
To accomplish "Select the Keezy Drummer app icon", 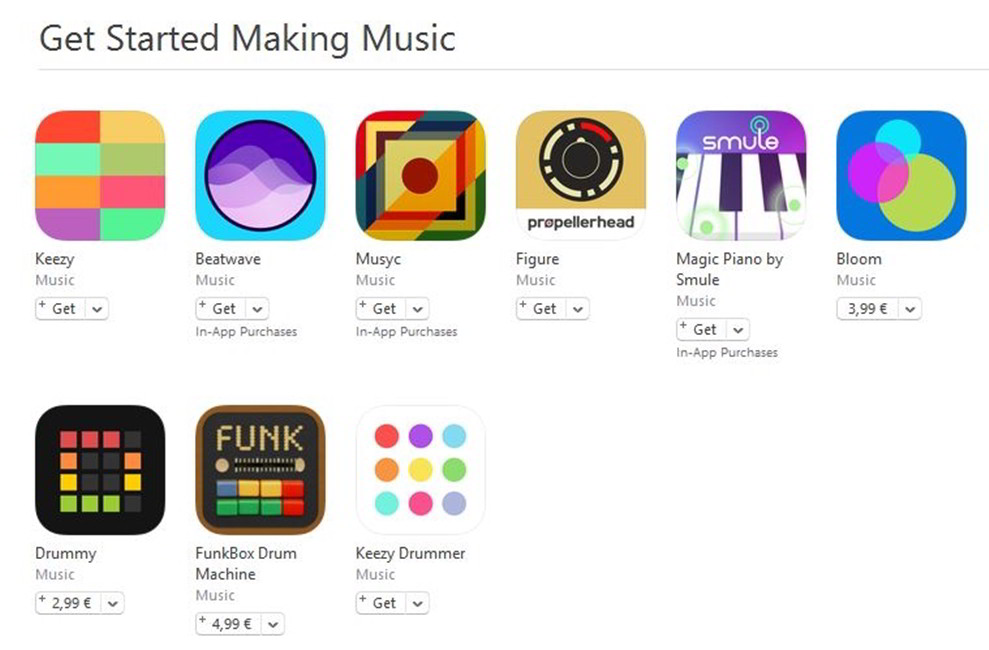I will (x=420, y=470).
